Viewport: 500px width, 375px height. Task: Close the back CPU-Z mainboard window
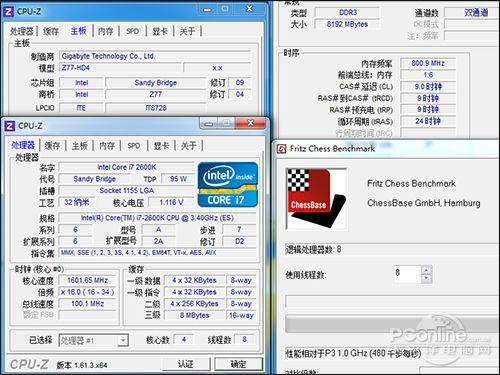[249, 9]
